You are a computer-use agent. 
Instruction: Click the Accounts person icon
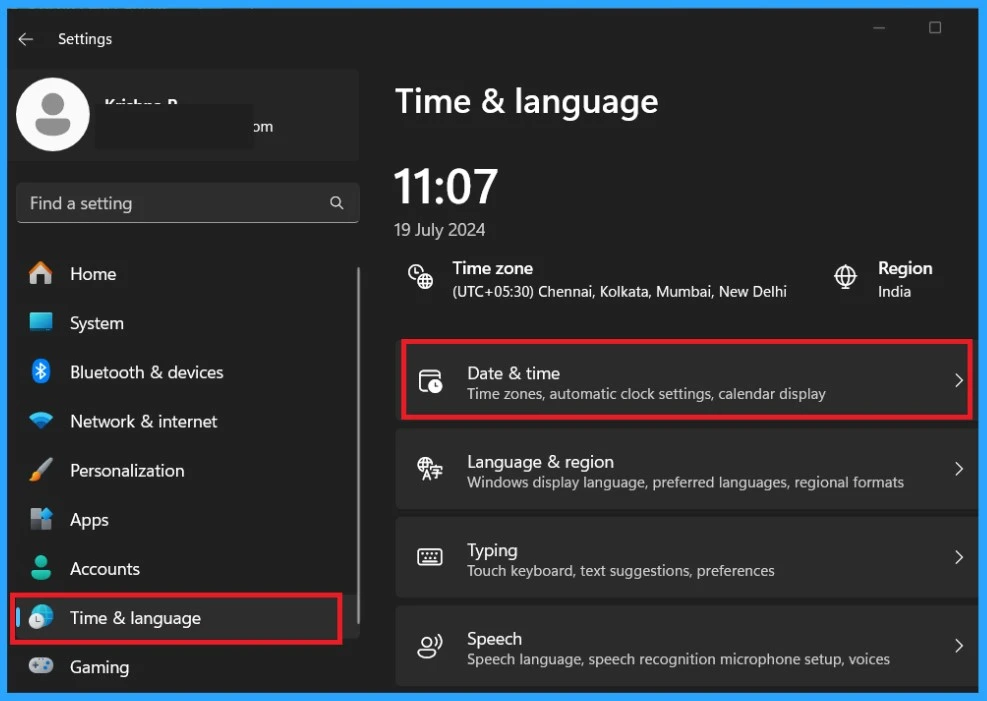[x=41, y=568]
